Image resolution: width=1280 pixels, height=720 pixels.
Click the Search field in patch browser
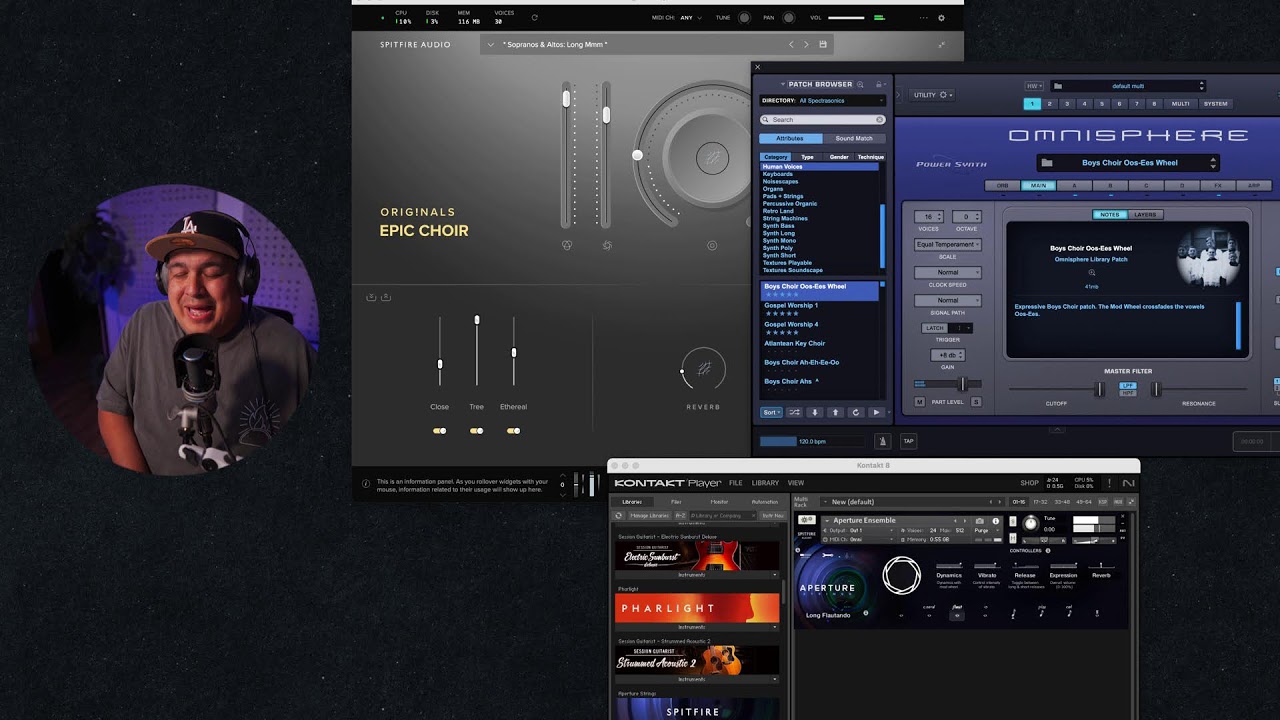(x=822, y=120)
